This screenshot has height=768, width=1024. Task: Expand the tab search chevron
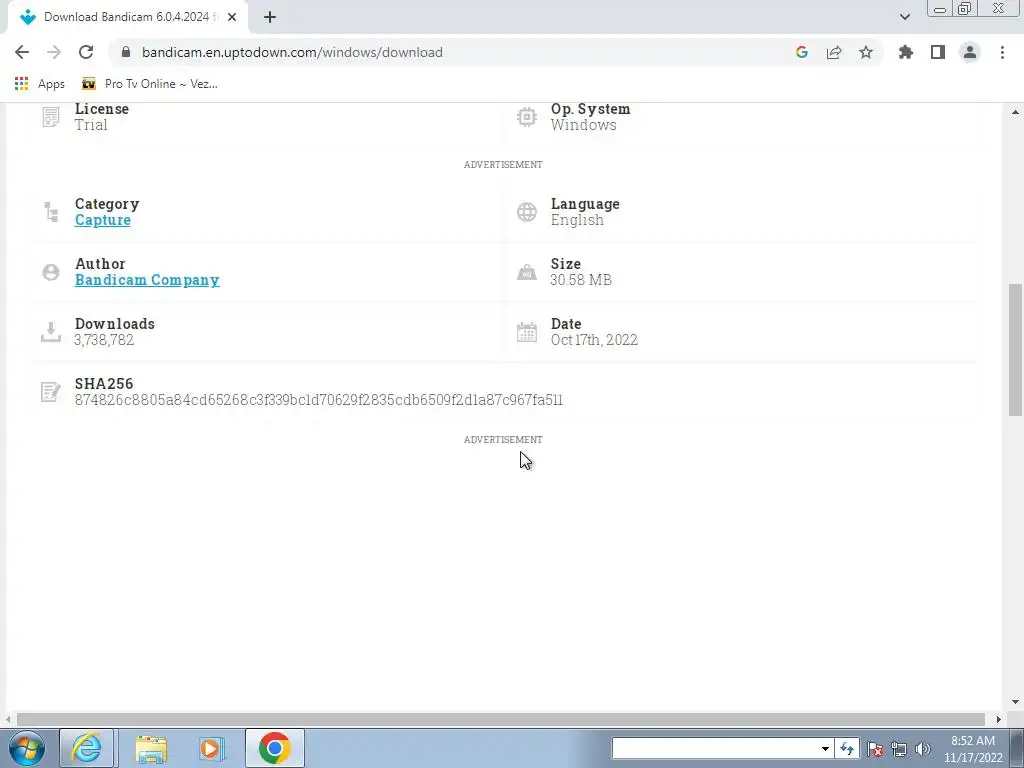pyautogui.click(x=904, y=17)
